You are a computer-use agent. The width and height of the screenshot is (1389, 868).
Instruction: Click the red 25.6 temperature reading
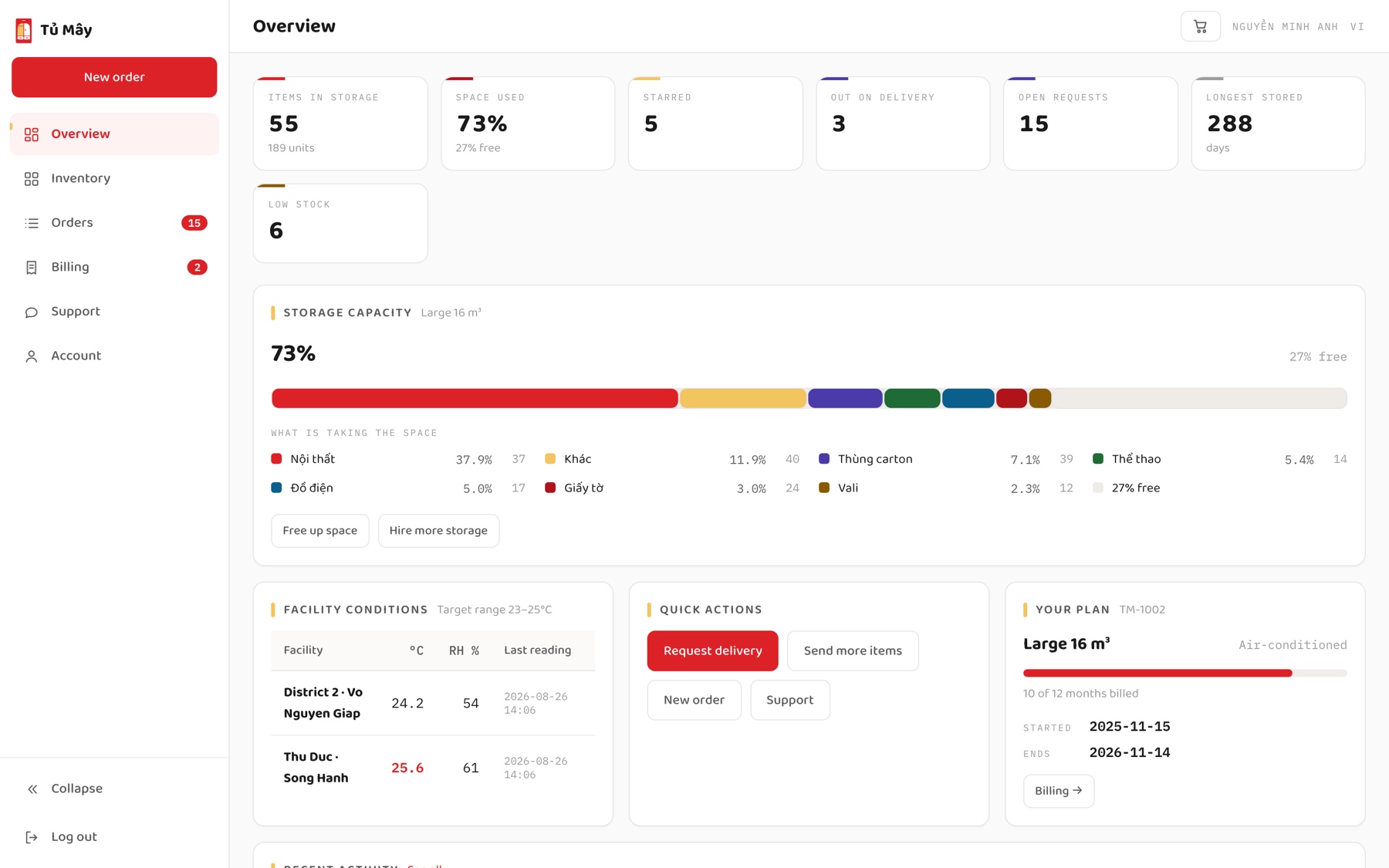pos(407,768)
